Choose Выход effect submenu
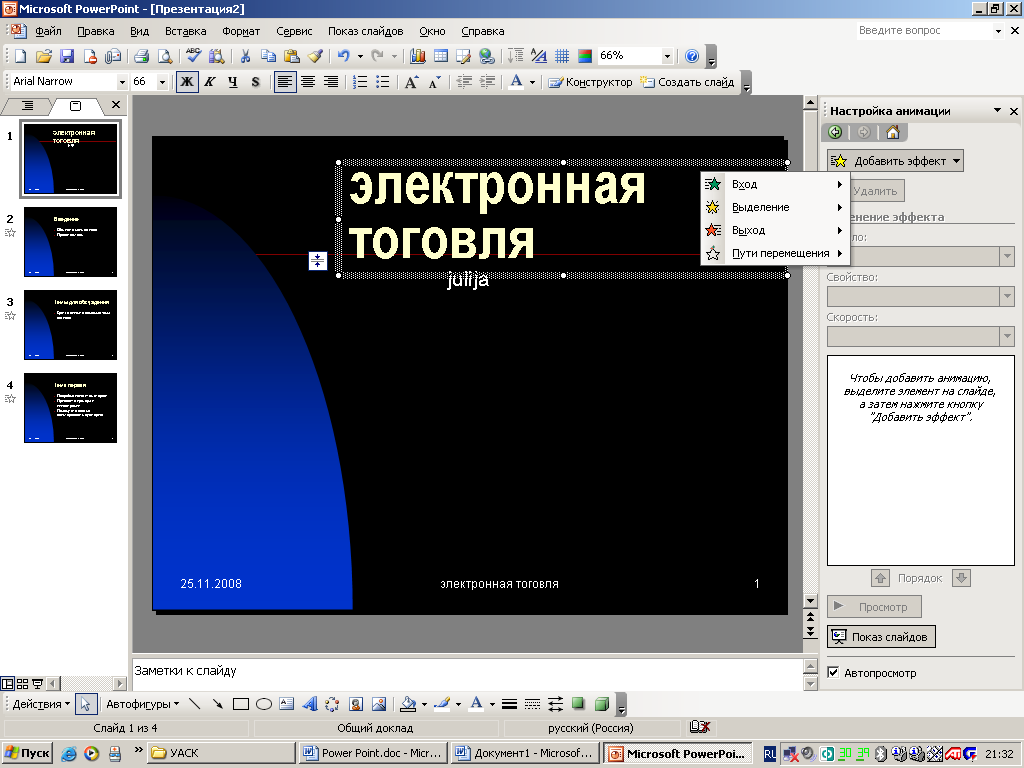1024x768 pixels. coord(775,230)
